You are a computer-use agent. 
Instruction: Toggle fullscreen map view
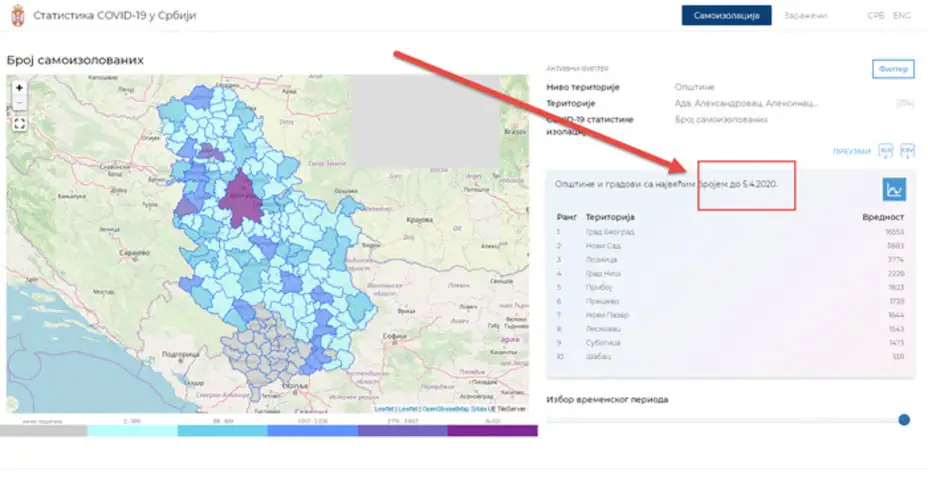coord(19,124)
